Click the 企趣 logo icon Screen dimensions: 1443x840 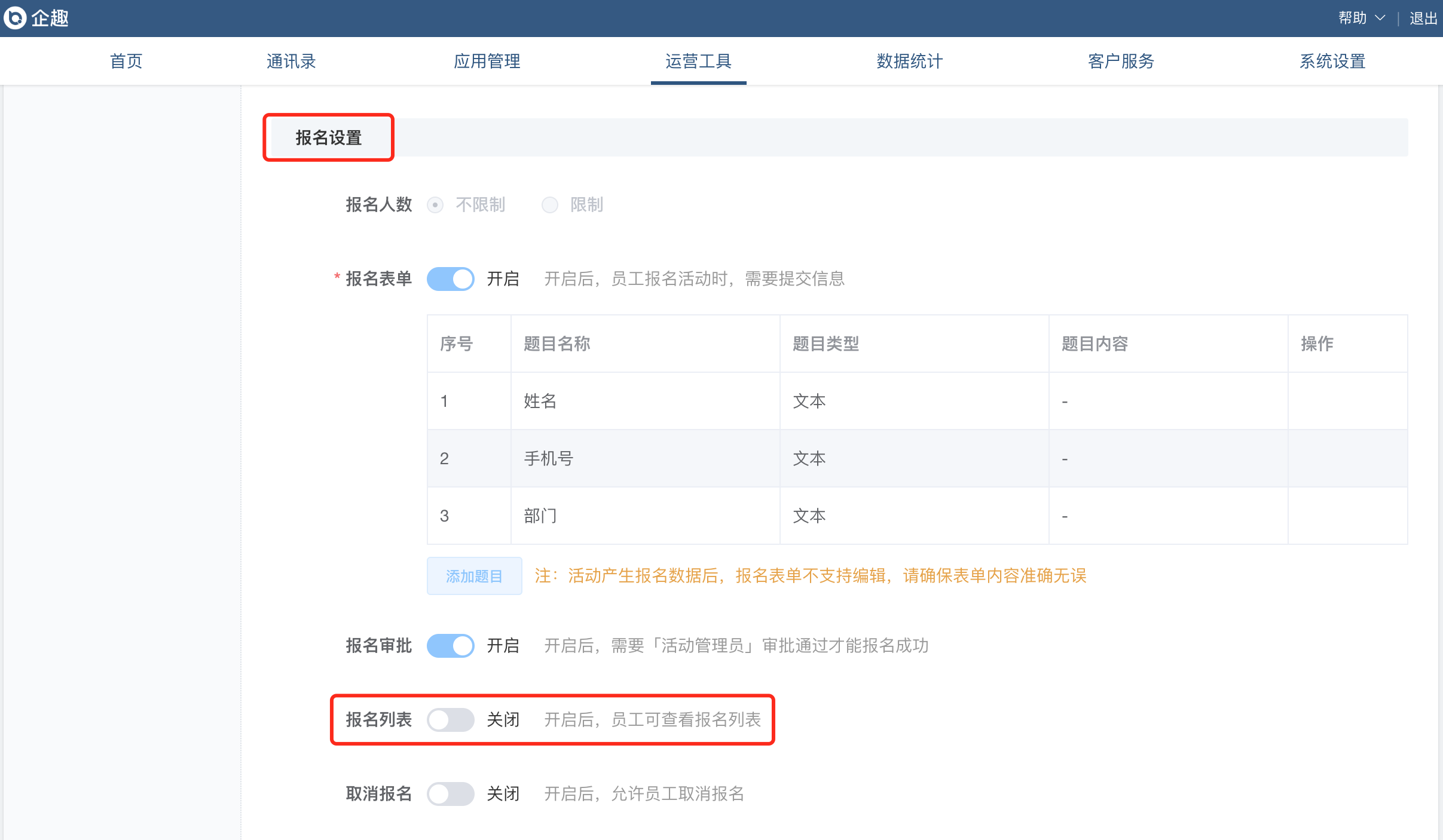pos(15,18)
